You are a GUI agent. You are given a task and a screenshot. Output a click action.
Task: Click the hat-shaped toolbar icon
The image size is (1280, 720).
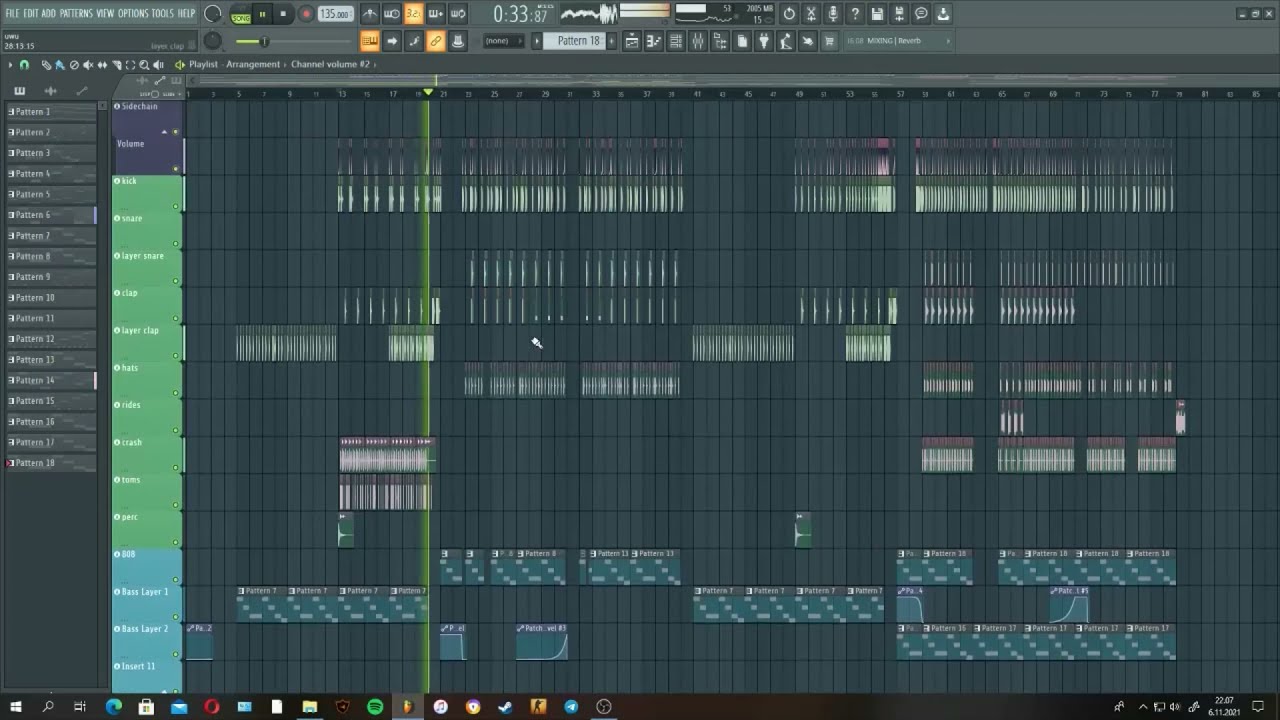(458, 41)
